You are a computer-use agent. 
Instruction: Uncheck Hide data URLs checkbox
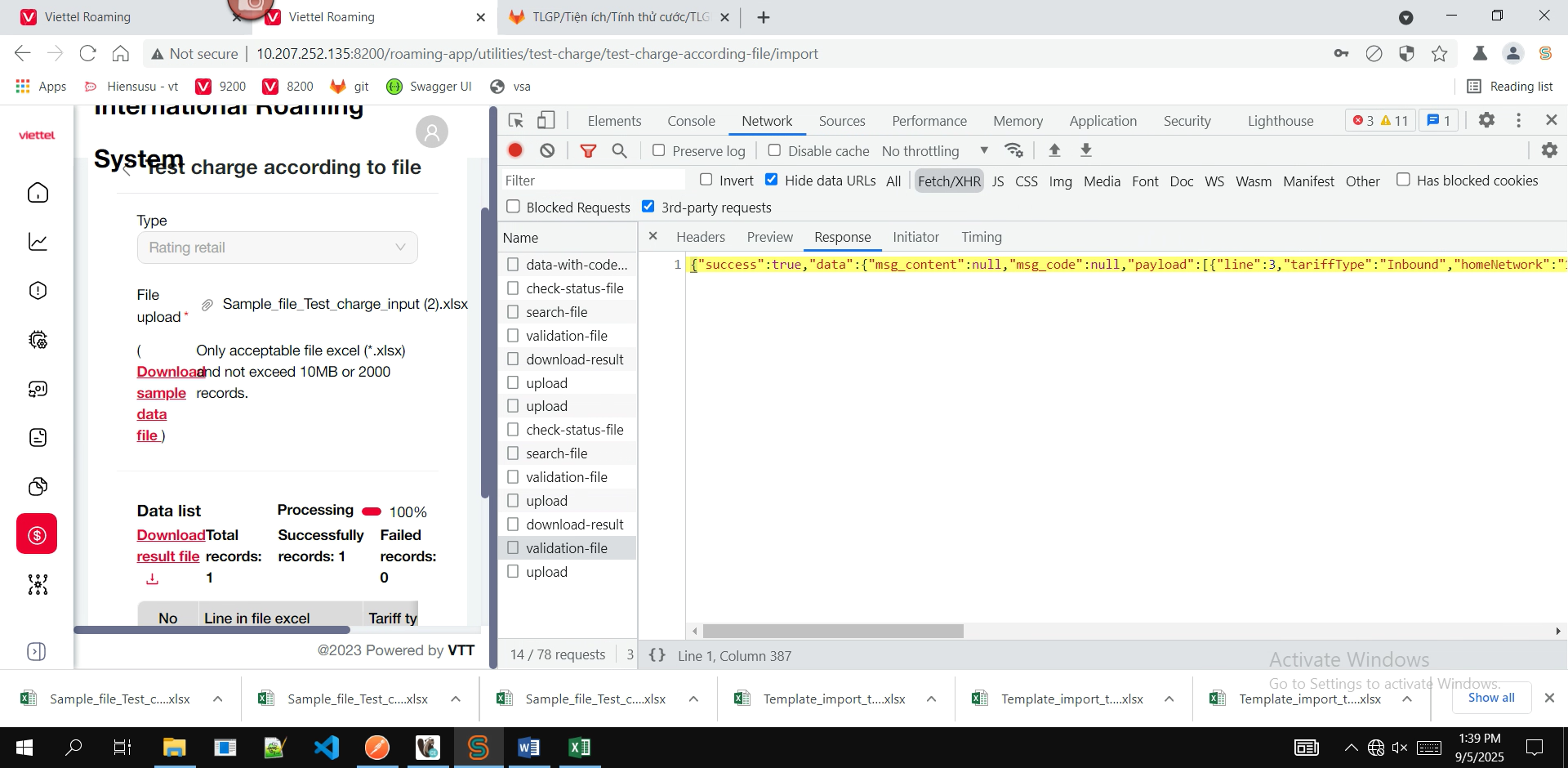tap(771, 180)
